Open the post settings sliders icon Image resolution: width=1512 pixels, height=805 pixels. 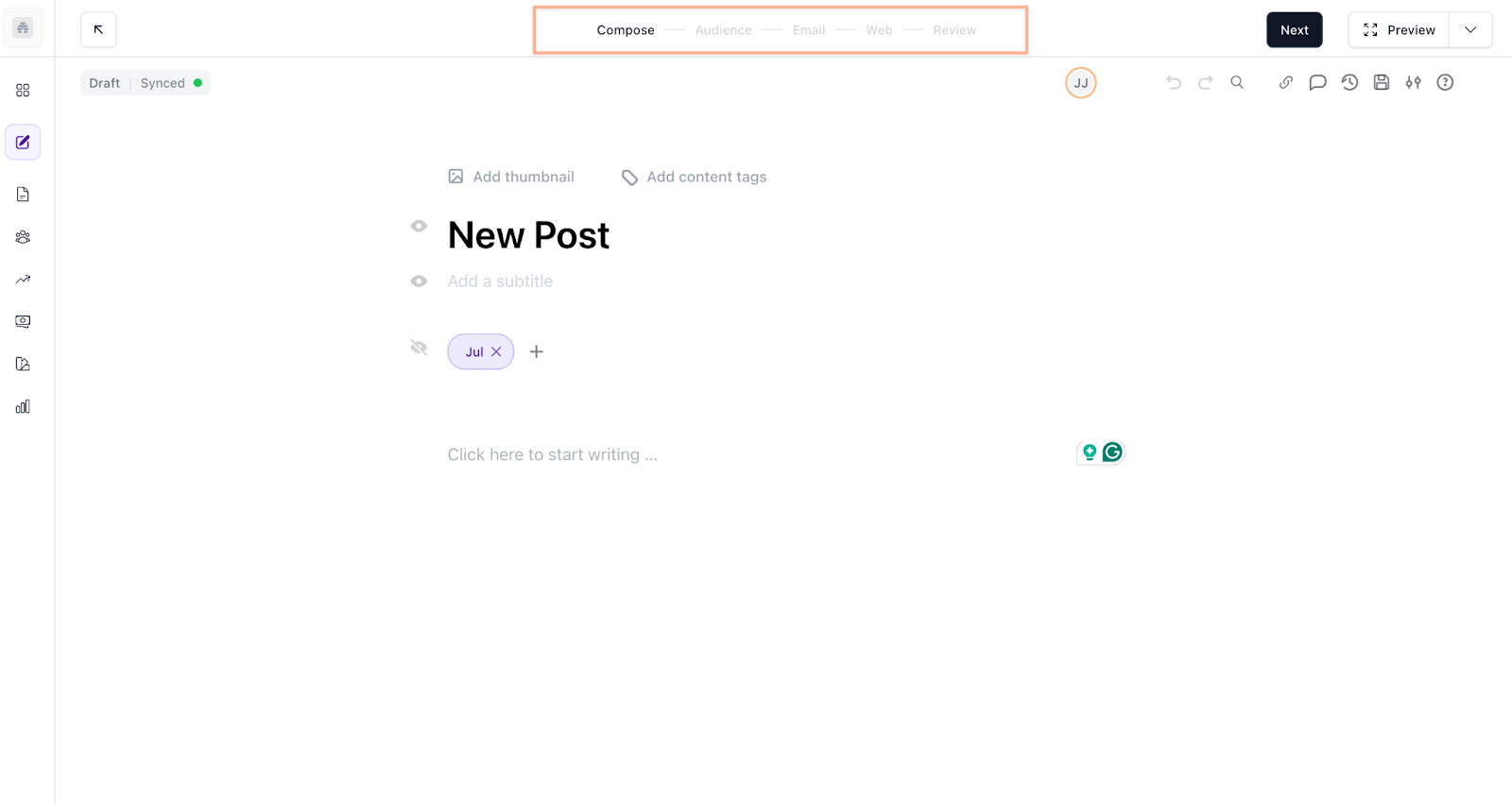[x=1413, y=83]
